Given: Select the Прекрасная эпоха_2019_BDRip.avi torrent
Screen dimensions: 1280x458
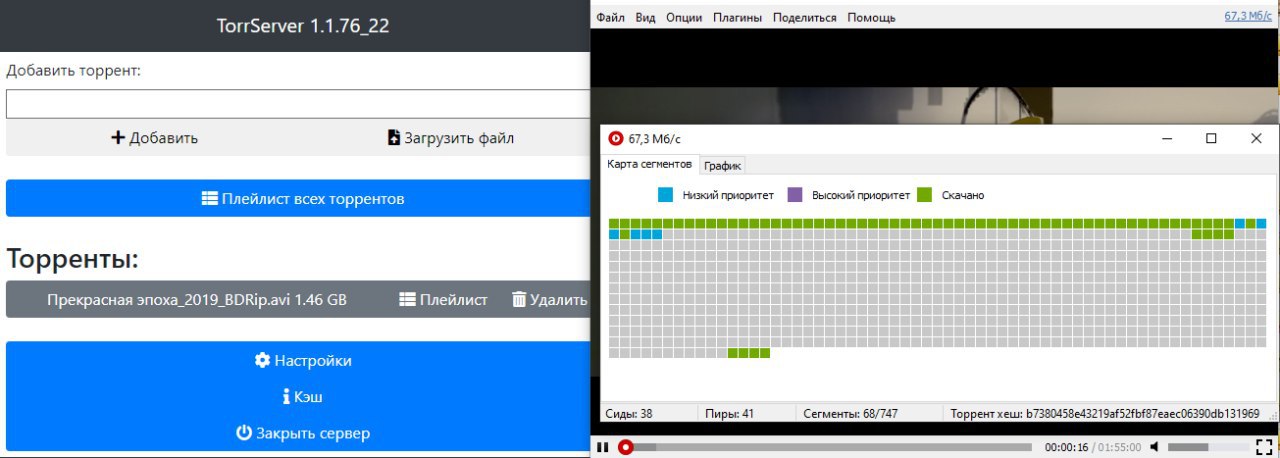Looking at the screenshot, I should [197, 299].
